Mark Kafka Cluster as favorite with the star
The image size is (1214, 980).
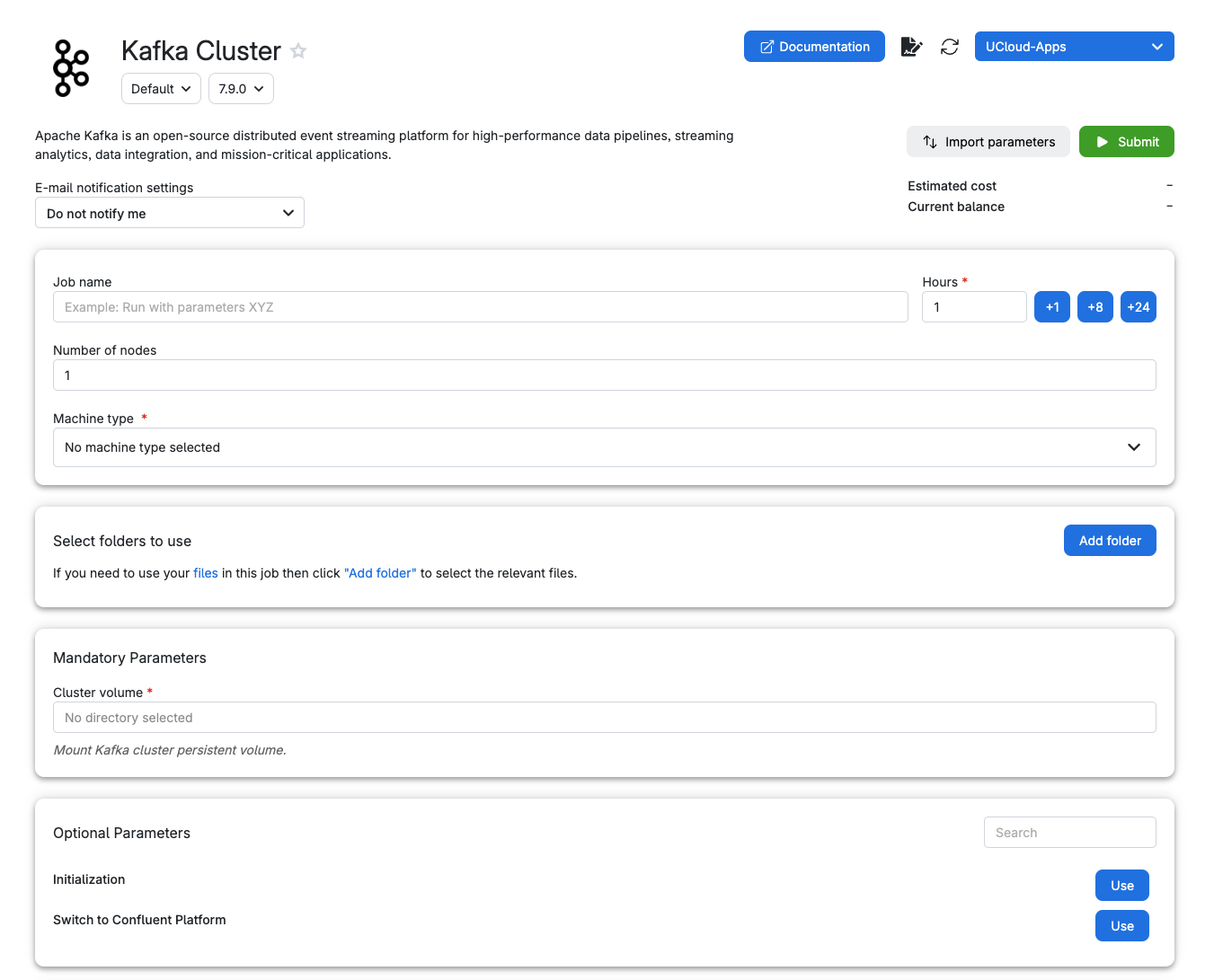(x=298, y=51)
